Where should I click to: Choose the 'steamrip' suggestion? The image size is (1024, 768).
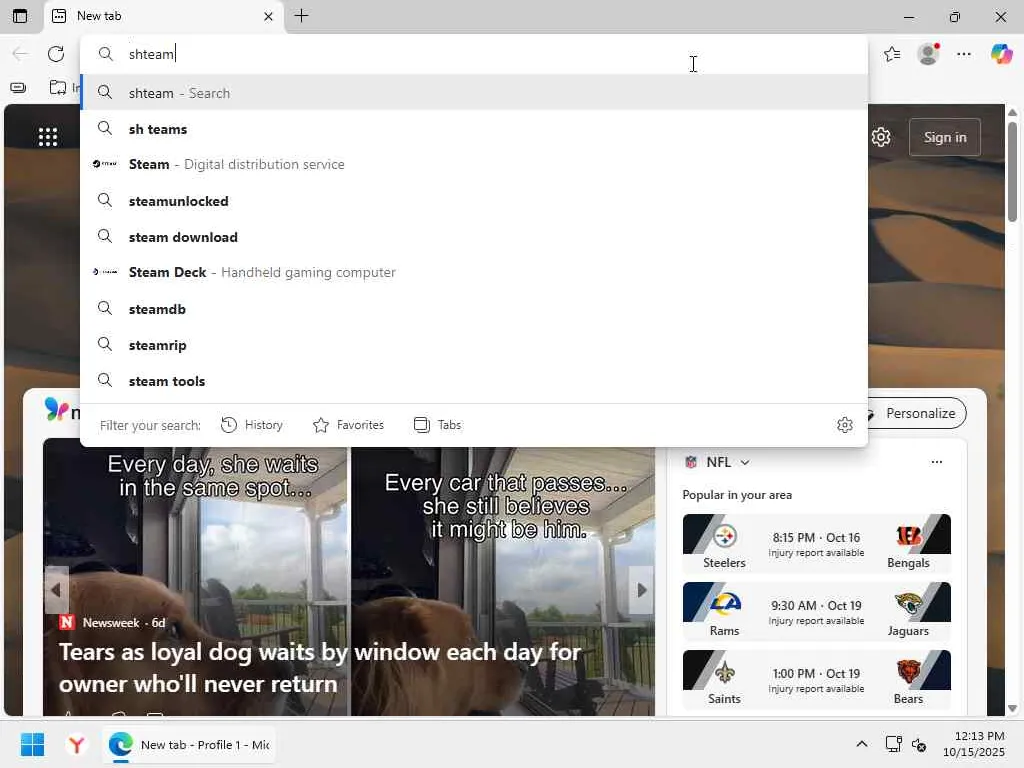pyautogui.click(x=474, y=345)
